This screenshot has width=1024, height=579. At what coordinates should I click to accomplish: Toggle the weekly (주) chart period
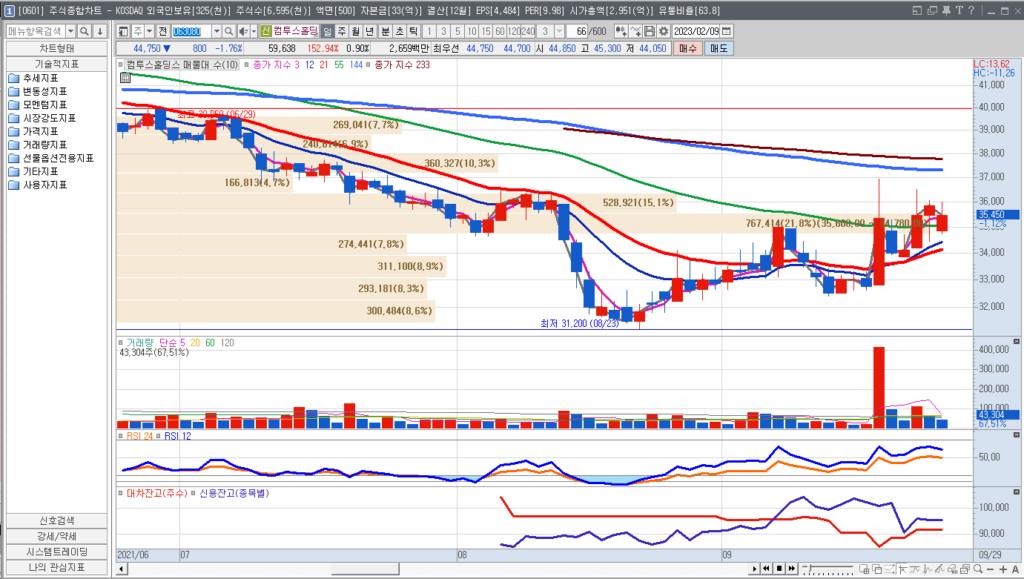click(341, 31)
